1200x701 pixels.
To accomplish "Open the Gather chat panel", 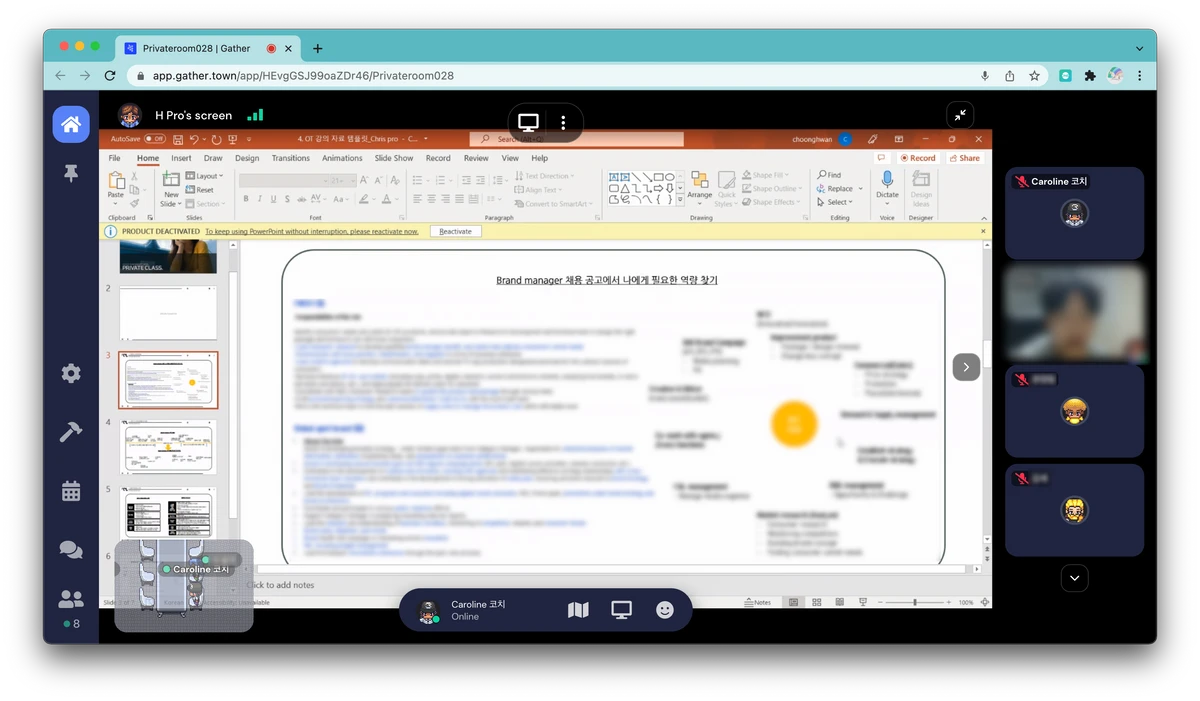I will 71,550.
